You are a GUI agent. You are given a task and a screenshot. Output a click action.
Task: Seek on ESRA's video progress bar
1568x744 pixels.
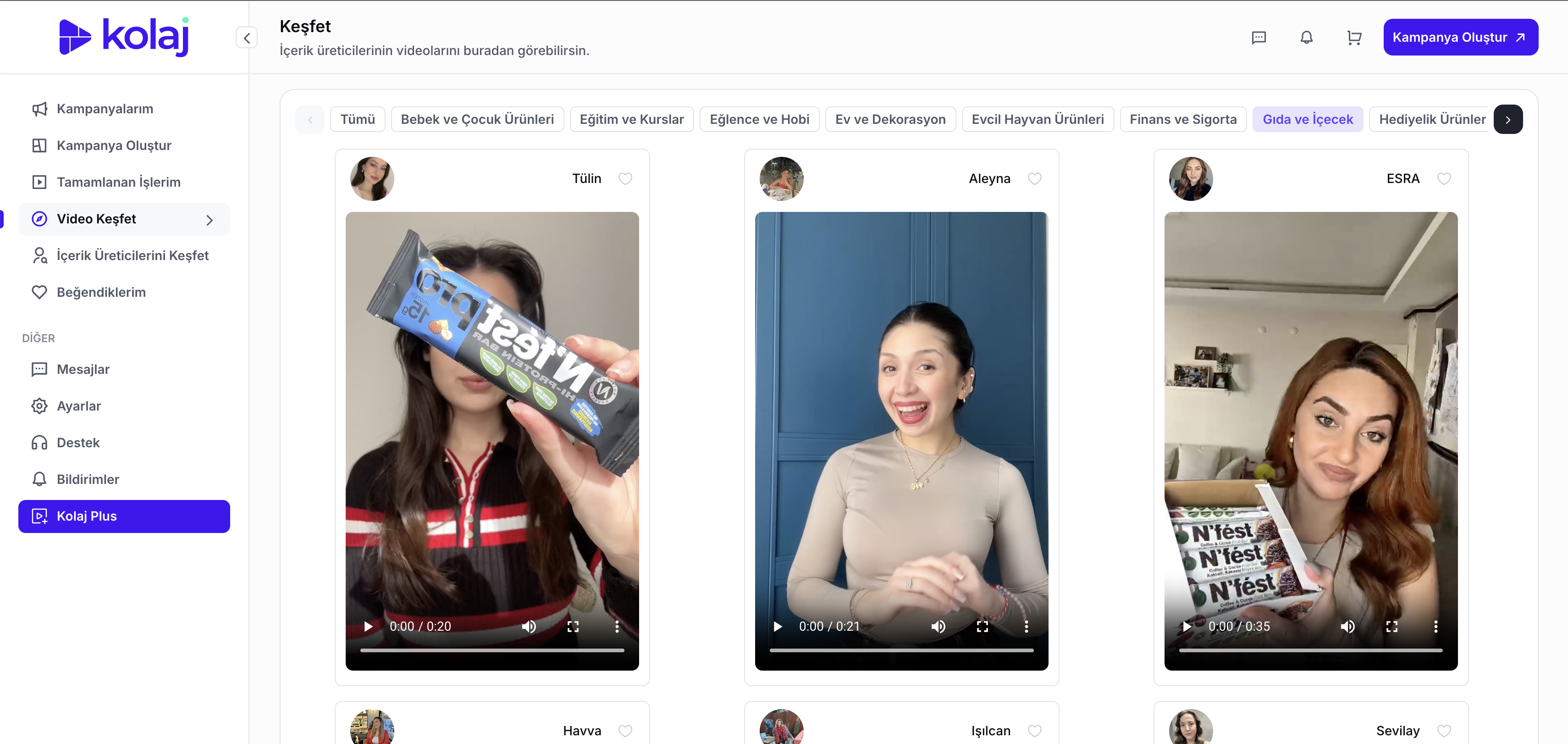[1310, 650]
